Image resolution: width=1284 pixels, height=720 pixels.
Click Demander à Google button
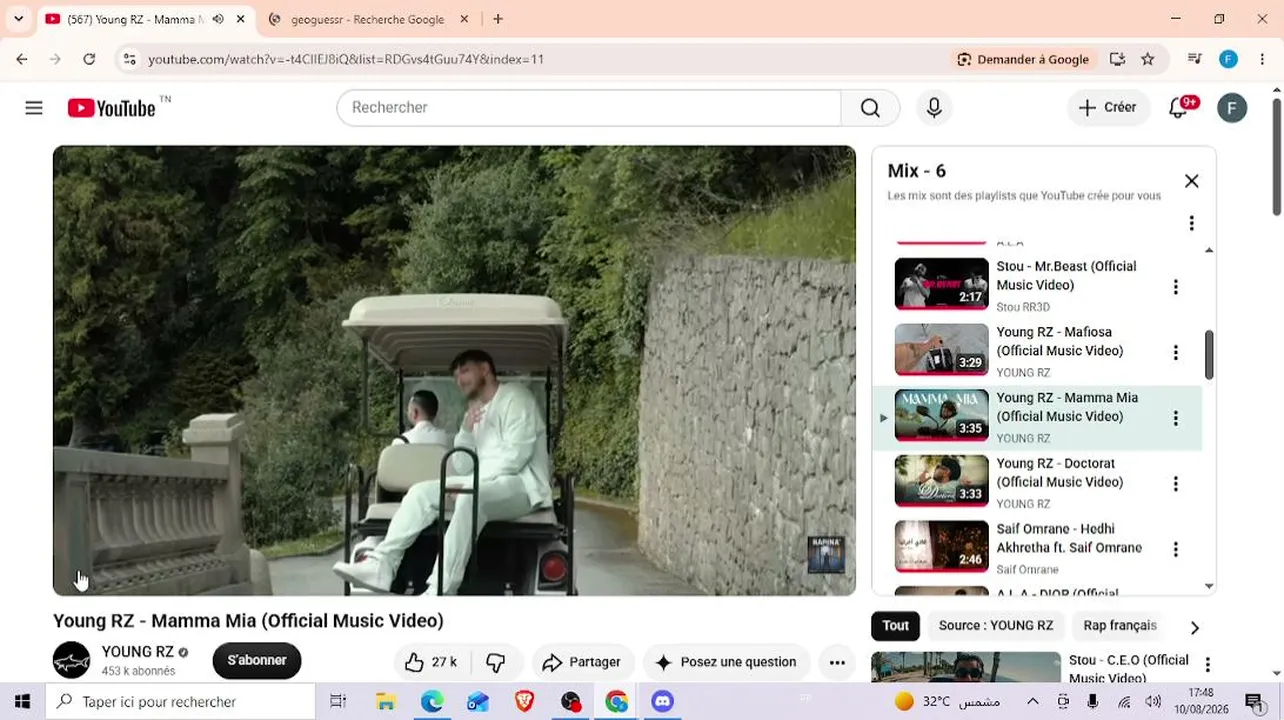pos(1023,59)
